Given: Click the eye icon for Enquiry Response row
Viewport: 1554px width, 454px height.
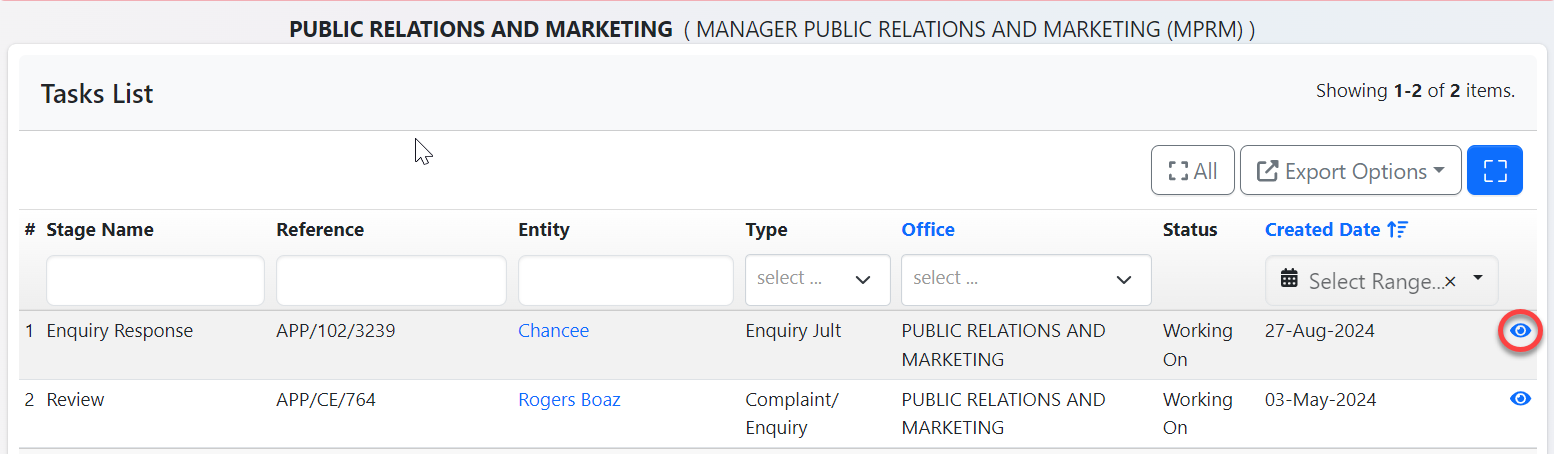Looking at the screenshot, I should (1520, 331).
